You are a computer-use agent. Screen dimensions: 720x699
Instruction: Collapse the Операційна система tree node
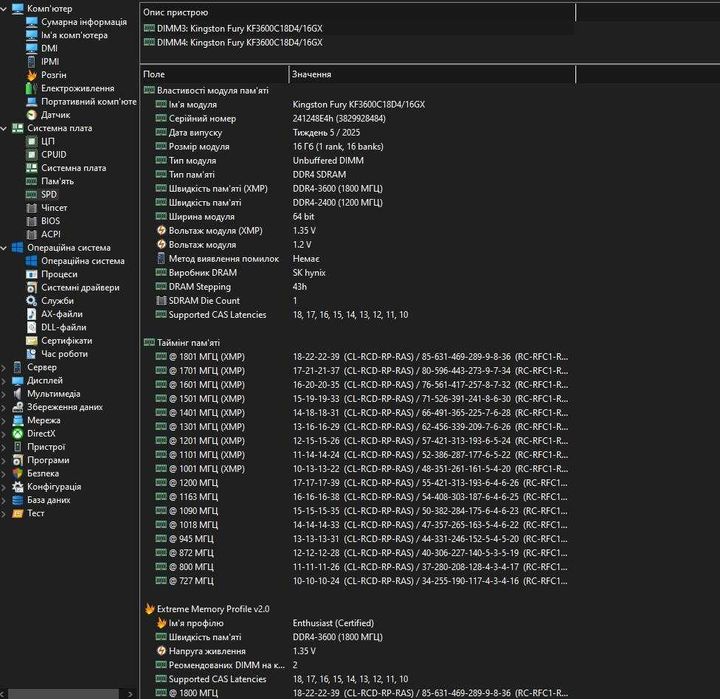(4, 248)
